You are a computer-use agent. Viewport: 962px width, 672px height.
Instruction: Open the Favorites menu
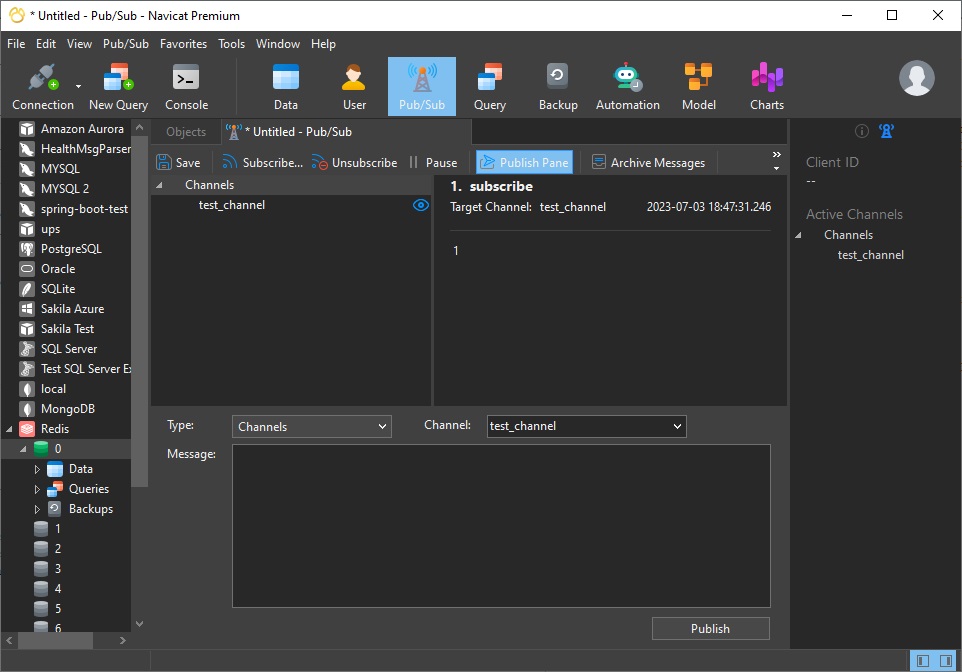coord(183,44)
